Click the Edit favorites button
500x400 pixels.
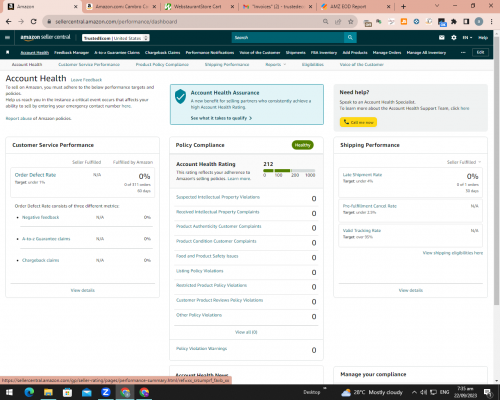pos(480,52)
